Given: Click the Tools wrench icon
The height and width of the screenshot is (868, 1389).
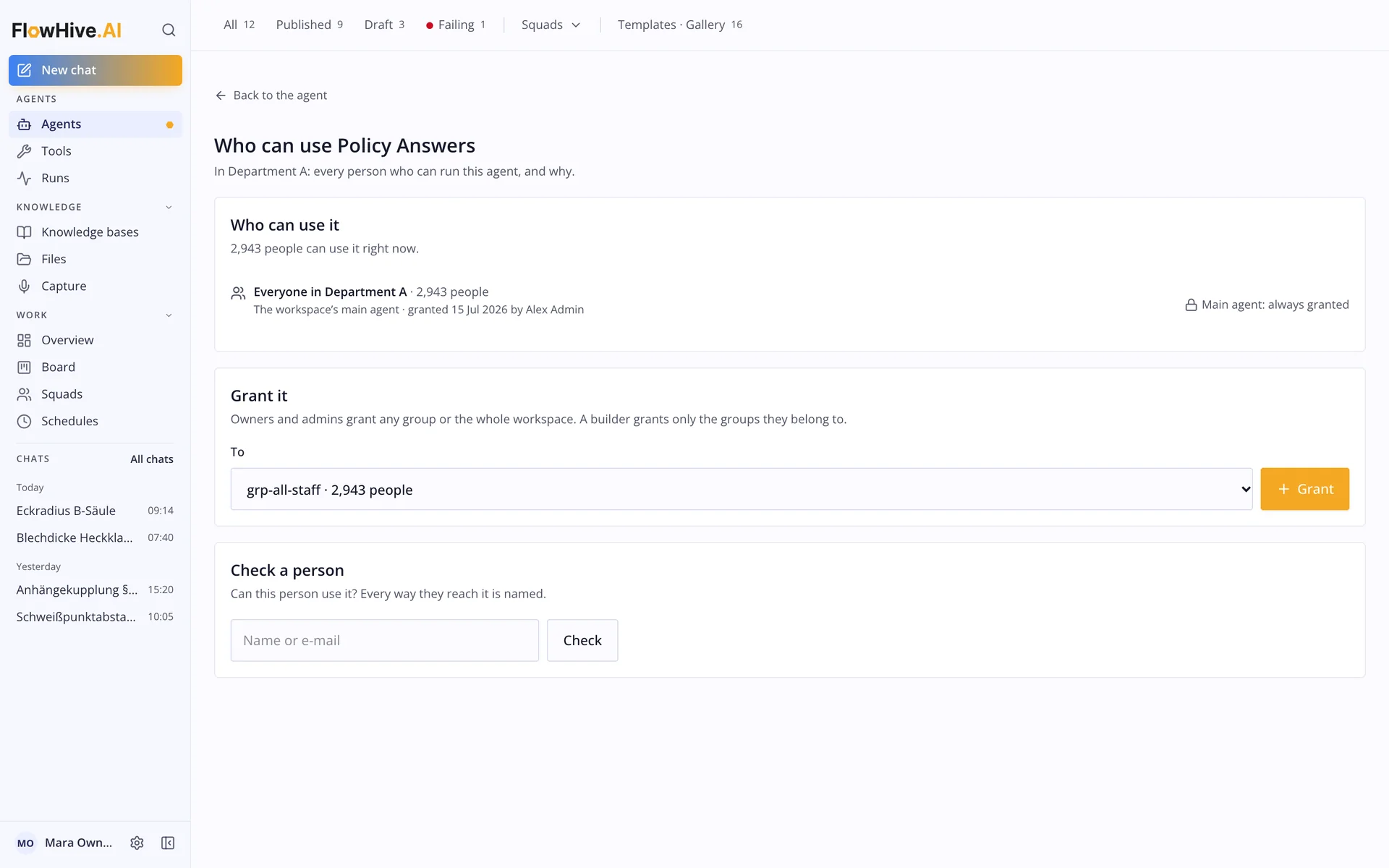Looking at the screenshot, I should (x=24, y=151).
